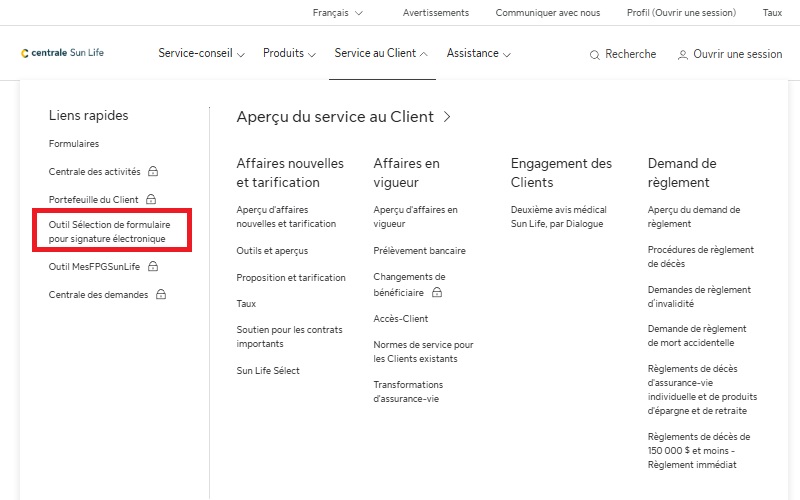Open Procédures de règlement de décès
Screen dimensions: 800x500
click(700, 256)
